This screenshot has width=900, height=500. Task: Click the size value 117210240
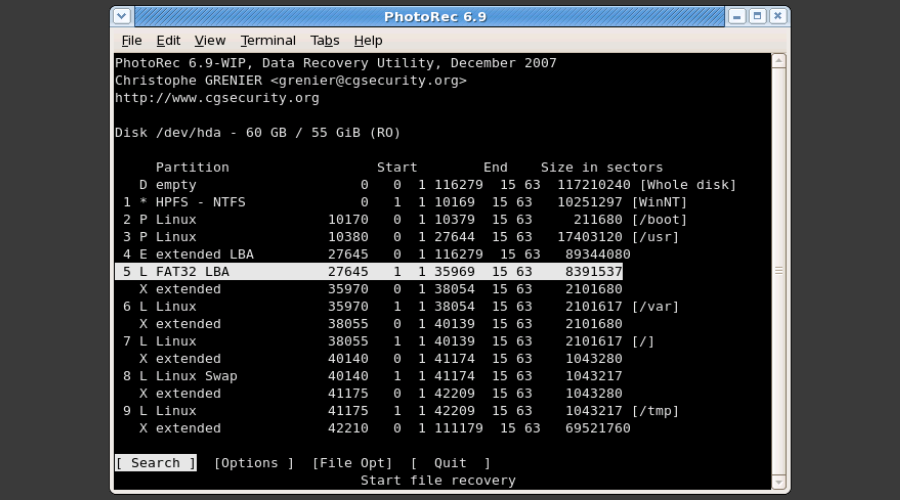pyautogui.click(x=594, y=185)
